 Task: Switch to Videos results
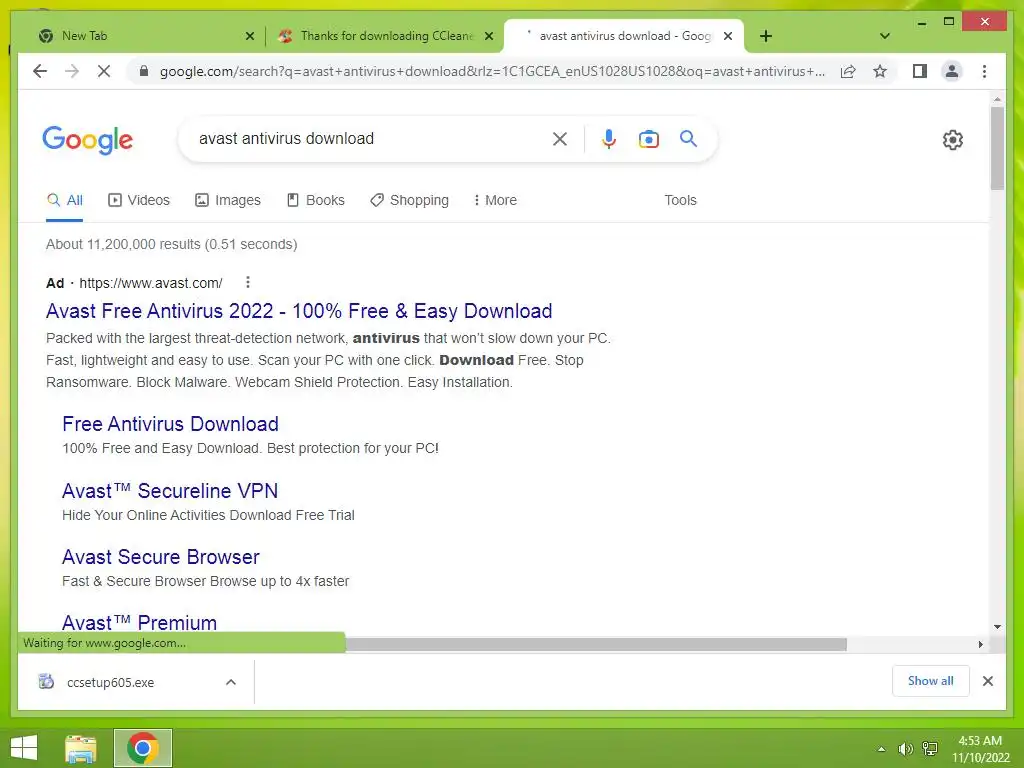click(138, 200)
